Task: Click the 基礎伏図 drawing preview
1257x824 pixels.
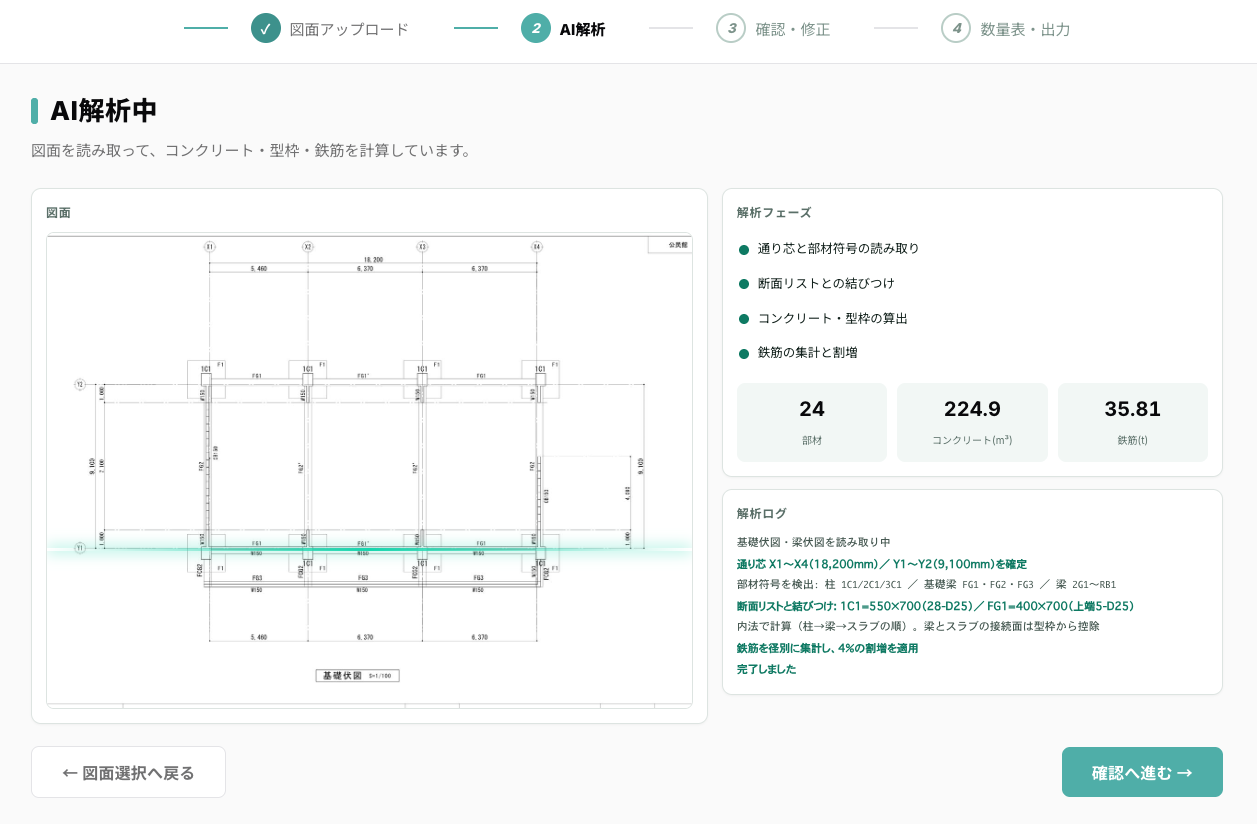Action: (369, 470)
